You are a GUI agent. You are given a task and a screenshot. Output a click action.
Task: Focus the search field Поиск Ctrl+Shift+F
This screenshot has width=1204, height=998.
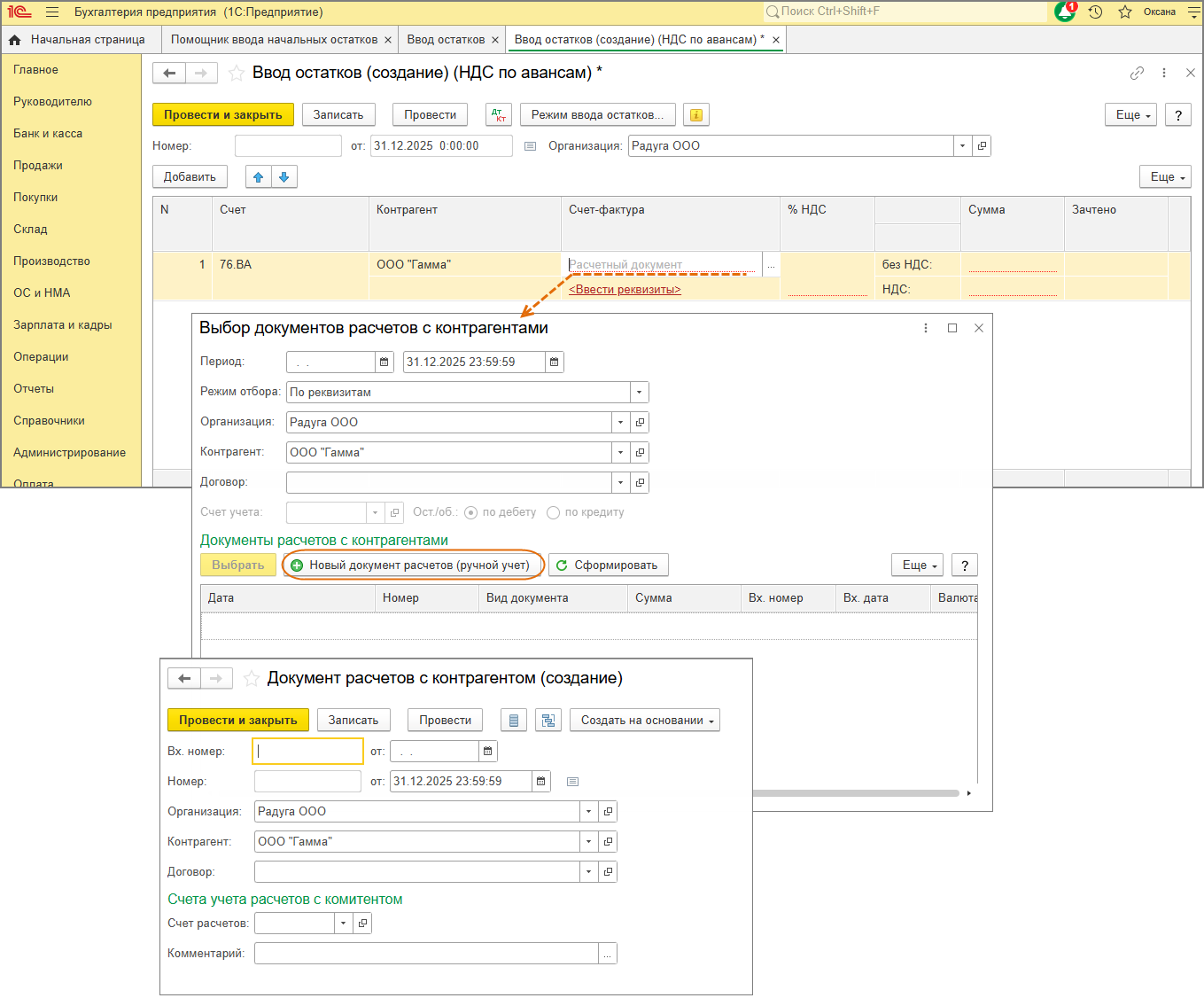coord(905,12)
